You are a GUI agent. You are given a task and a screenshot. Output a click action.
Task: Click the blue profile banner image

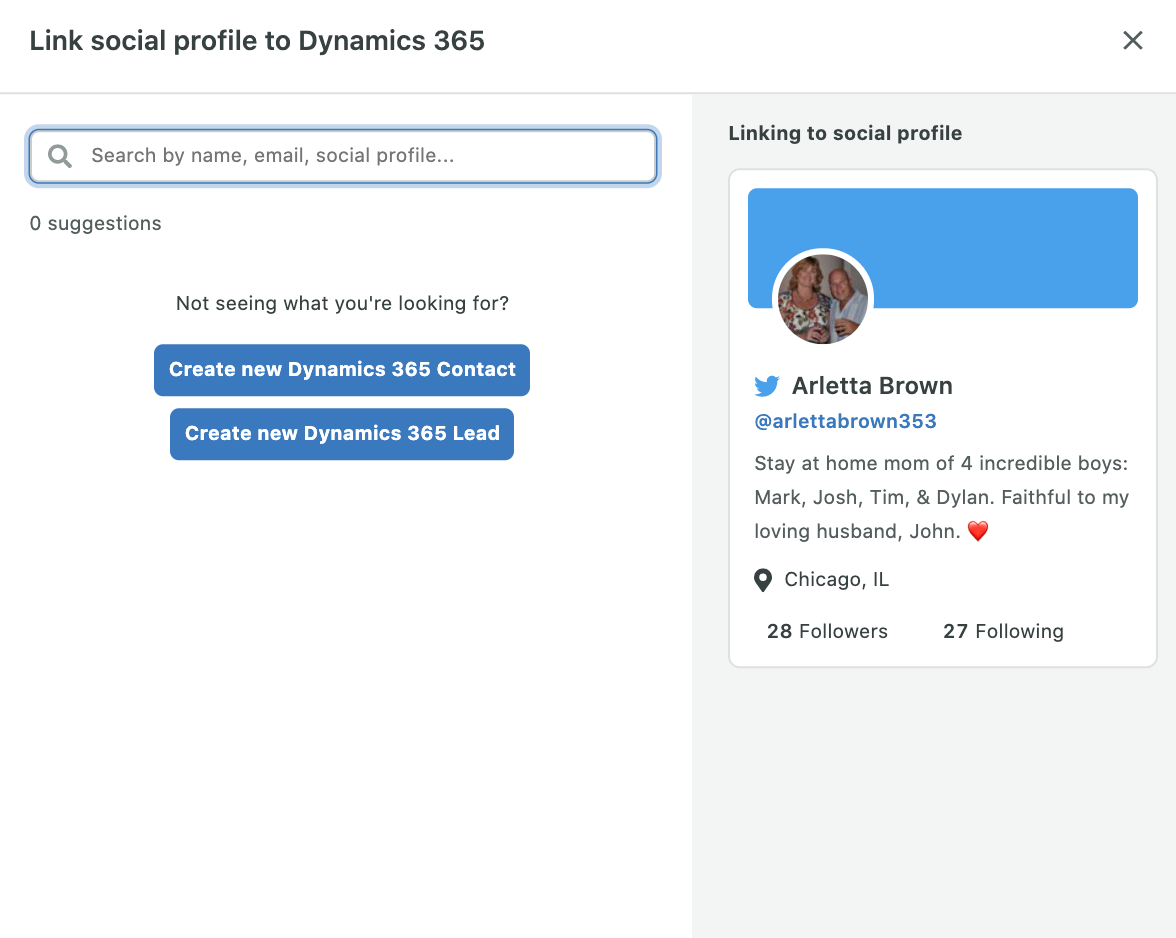click(x=943, y=247)
